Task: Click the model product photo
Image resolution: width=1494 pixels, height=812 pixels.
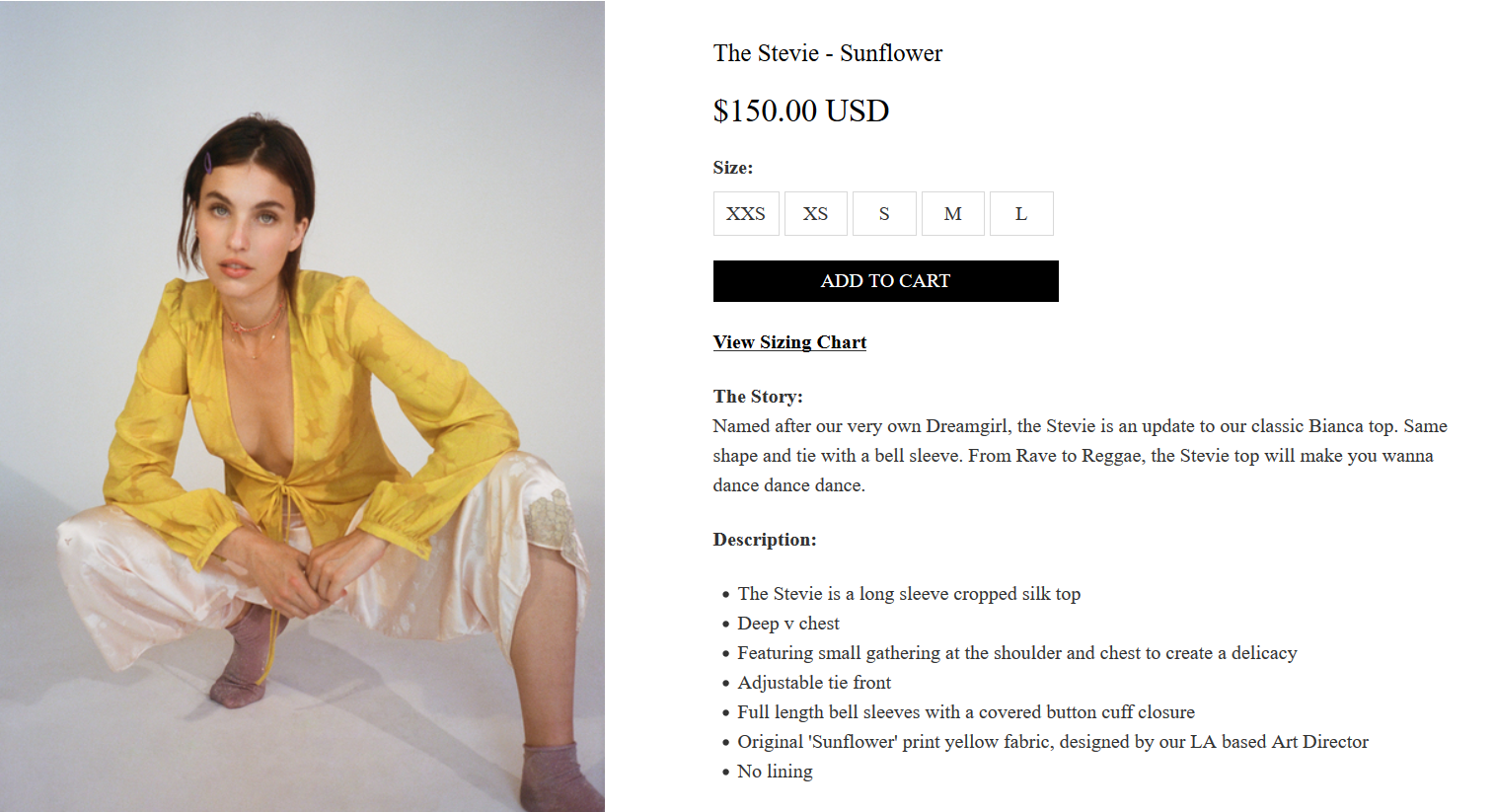Action: tap(302, 406)
